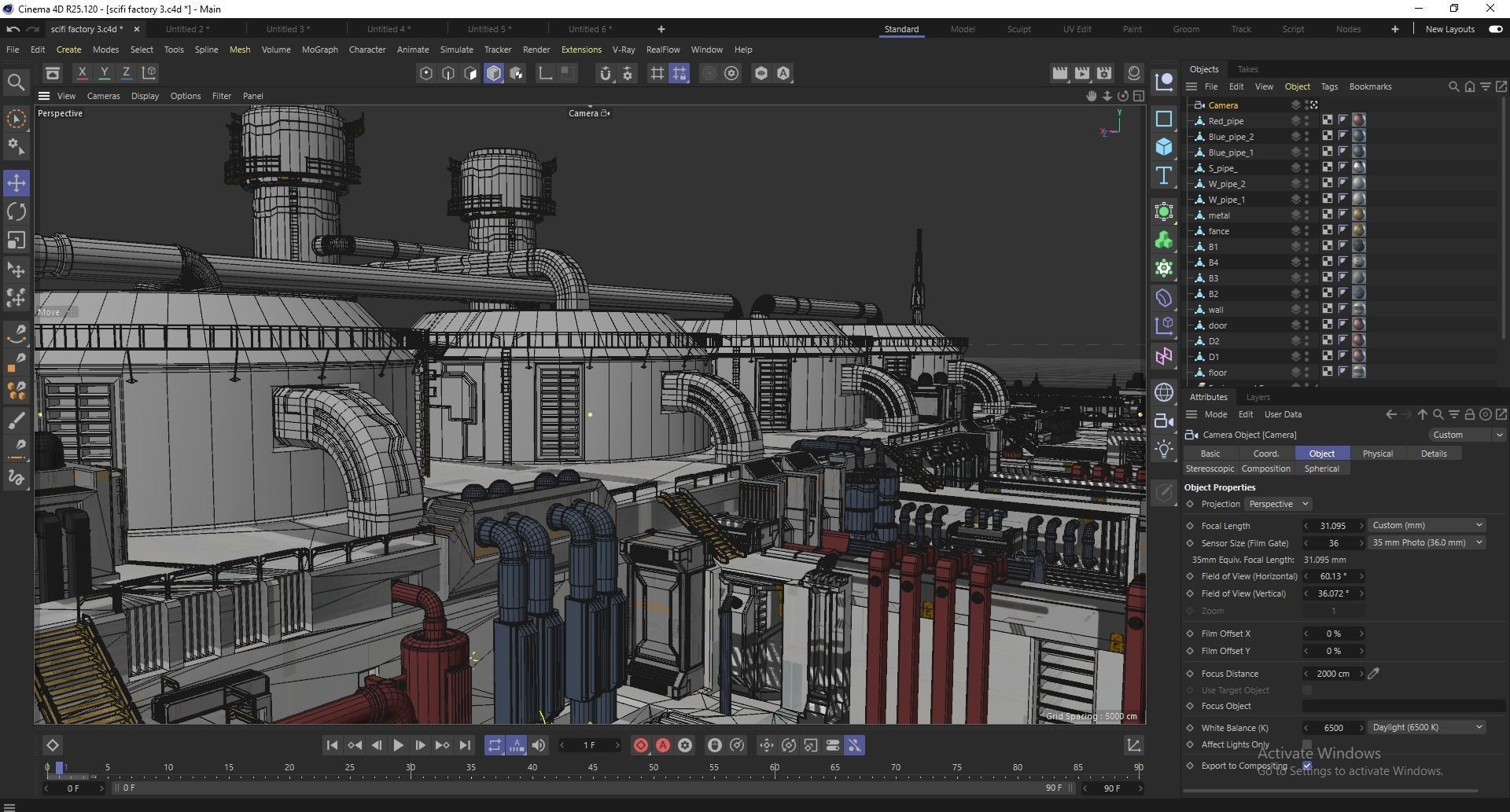Click the Text spline tool icon
The height and width of the screenshot is (812, 1510).
(x=1164, y=175)
